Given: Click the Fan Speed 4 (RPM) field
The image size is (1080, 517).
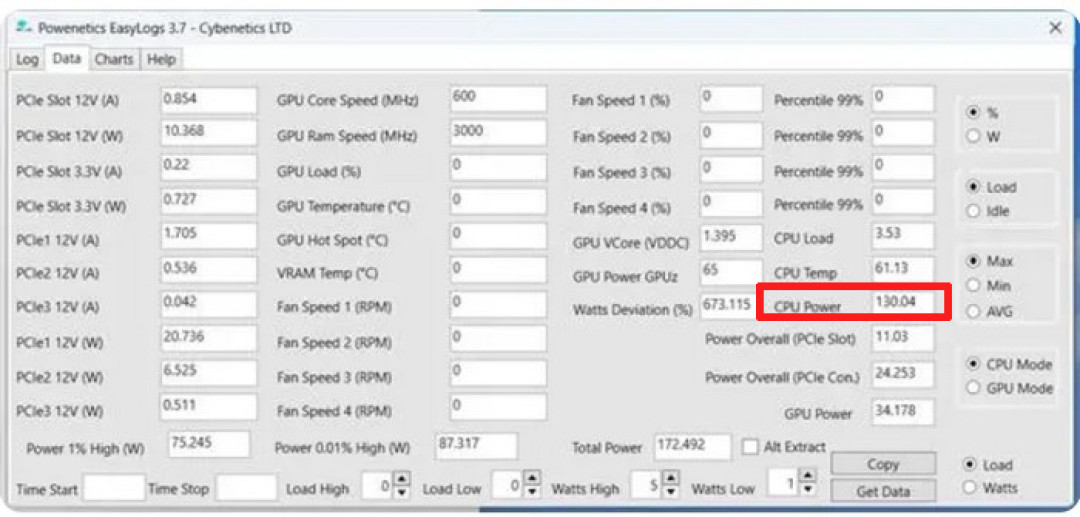Looking at the screenshot, I should pyautogui.click(x=498, y=407).
